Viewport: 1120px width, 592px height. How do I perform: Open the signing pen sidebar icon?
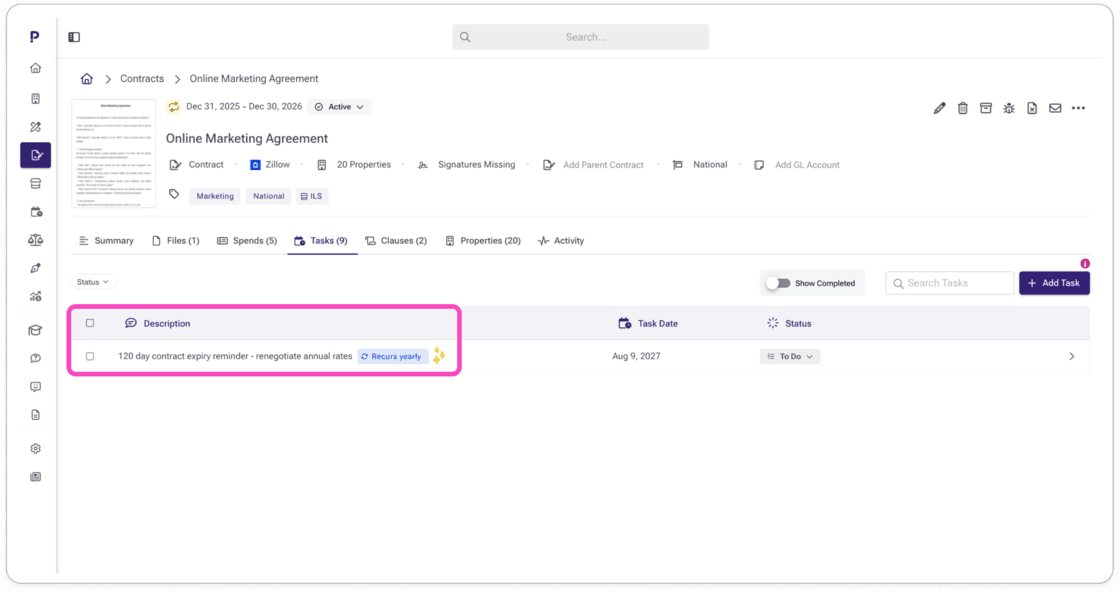(x=35, y=269)
